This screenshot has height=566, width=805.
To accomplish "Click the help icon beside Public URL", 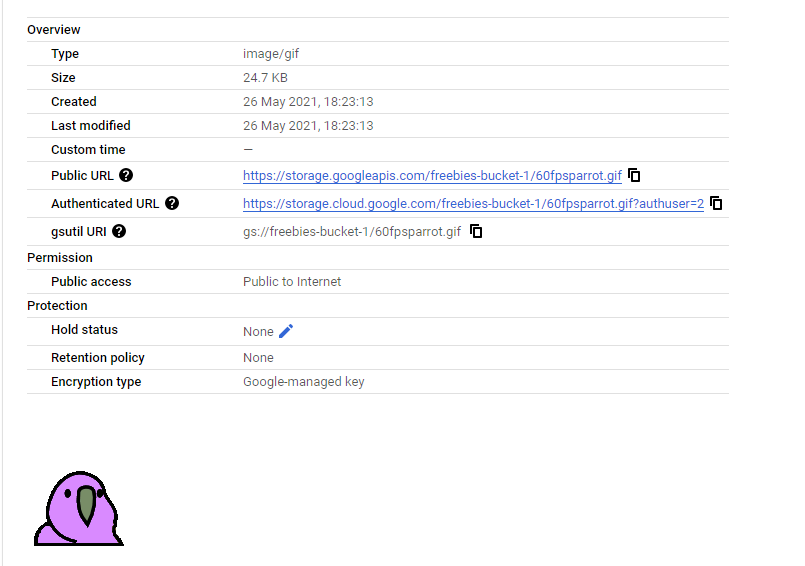I will [126, 175].
